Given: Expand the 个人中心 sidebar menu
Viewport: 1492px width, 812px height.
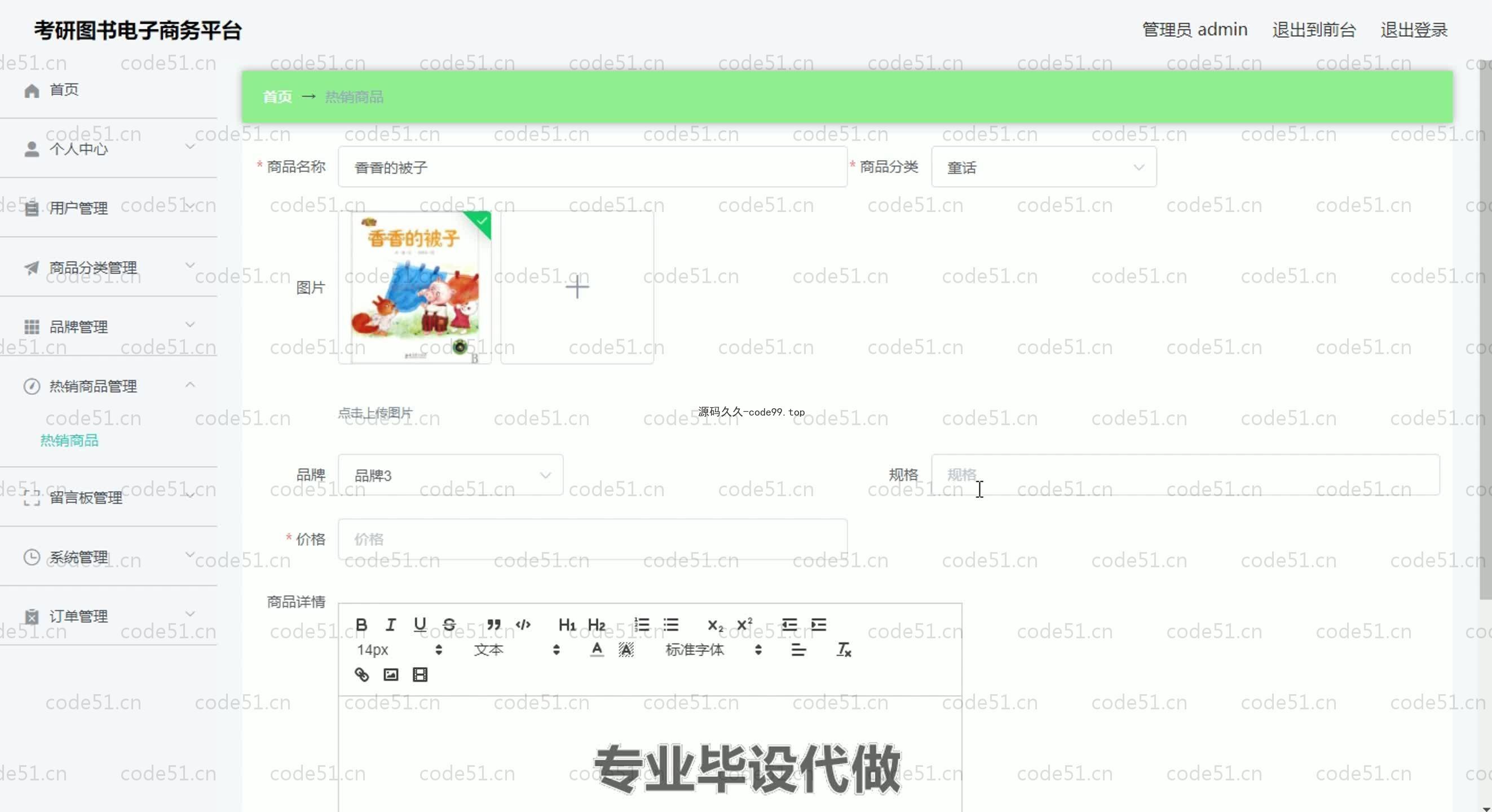Looking at the screenshot, I should [x=109, y=149].
